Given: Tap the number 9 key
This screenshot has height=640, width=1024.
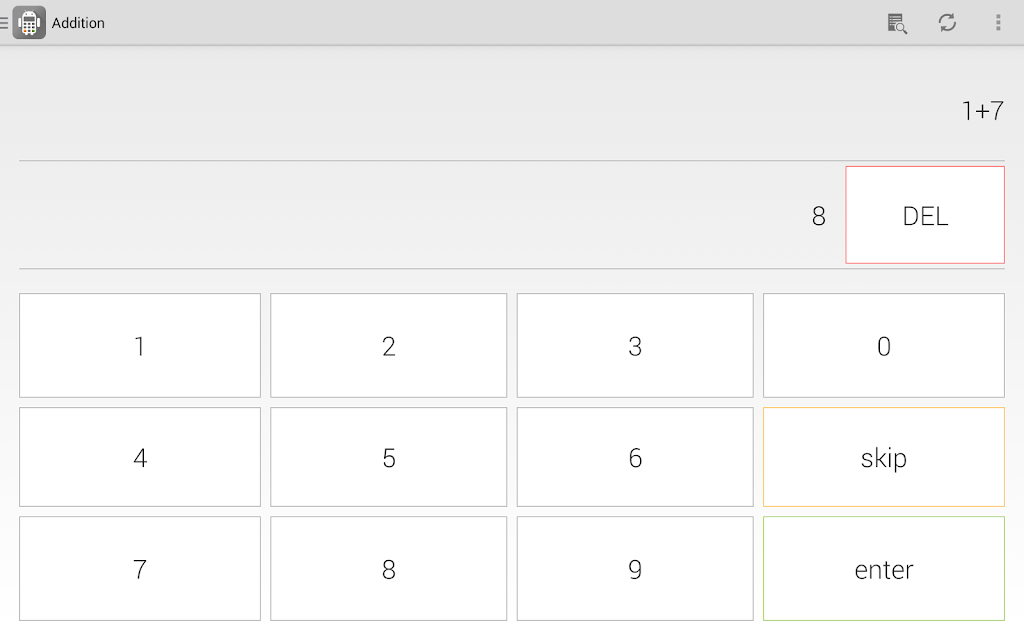Looking at the screenshot, I should coord(635,569).
